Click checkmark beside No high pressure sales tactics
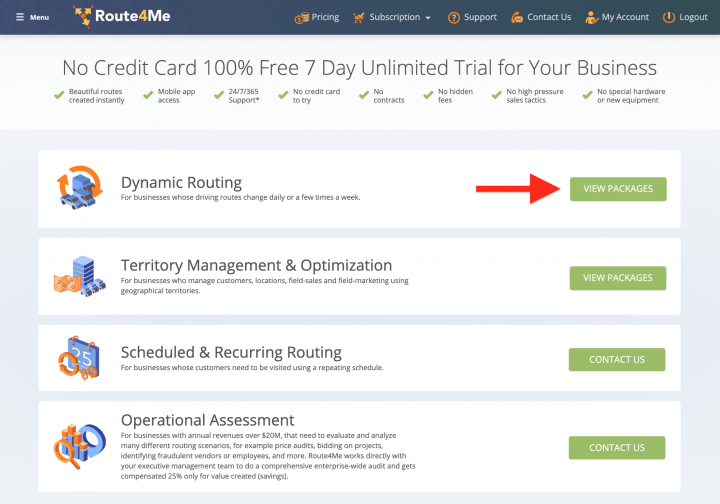Viewport: 720px width, 504px height. (x=496, y=95)
